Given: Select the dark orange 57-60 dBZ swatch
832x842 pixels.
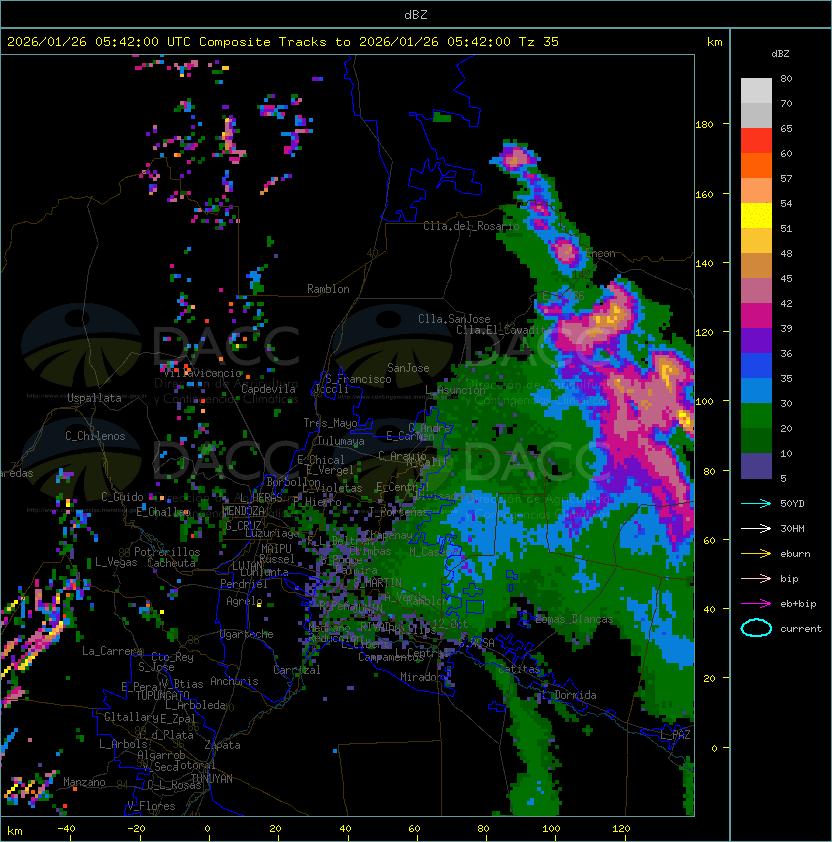Looking at the screenshot, I should 756,166.
